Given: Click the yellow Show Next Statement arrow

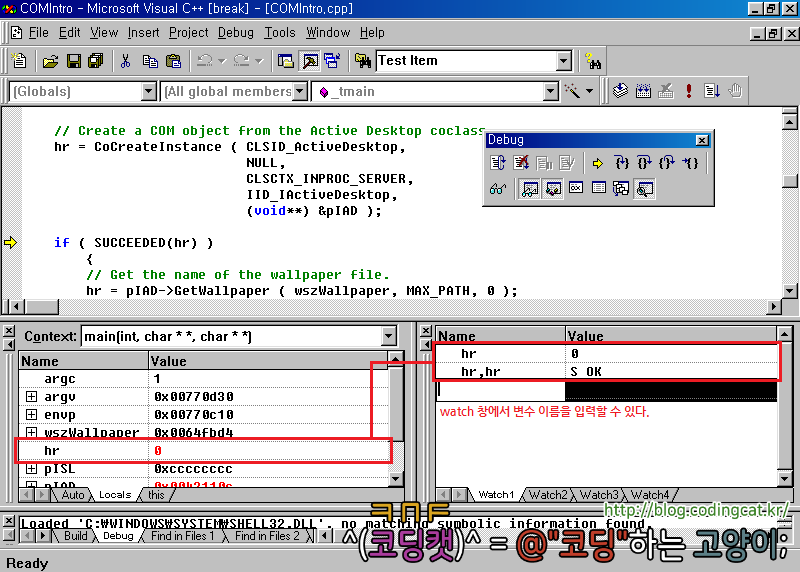Looking at the screenshot, I should 597,163.
